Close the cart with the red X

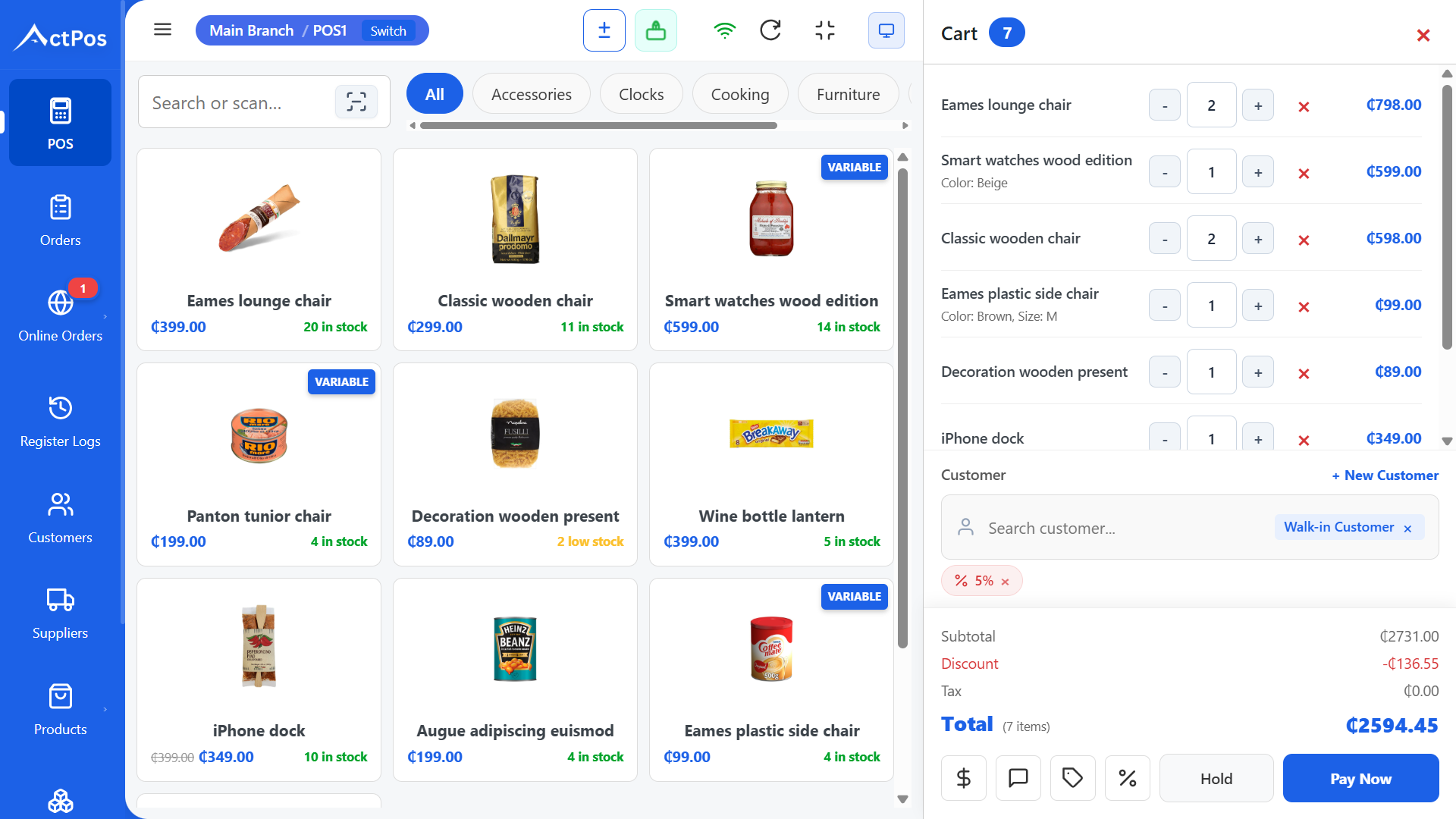click(1423, 35)
